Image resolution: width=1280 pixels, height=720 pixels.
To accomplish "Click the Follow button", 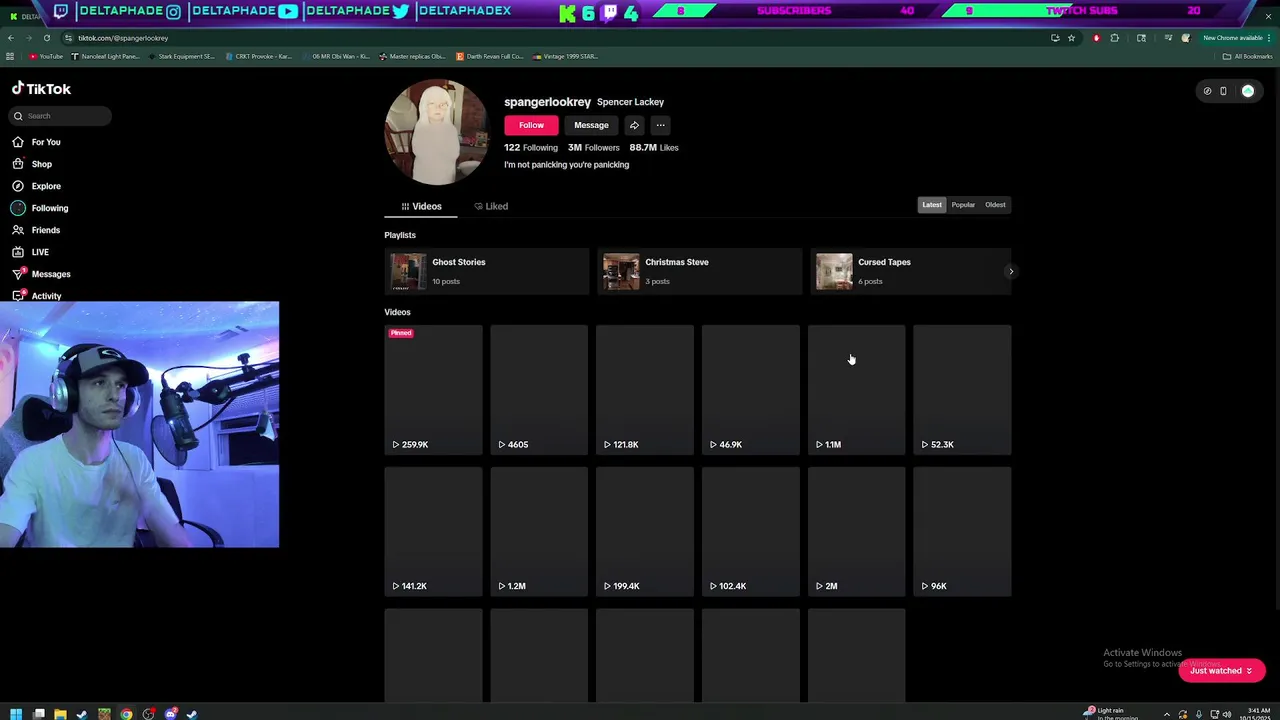I will tap(531, 125).
